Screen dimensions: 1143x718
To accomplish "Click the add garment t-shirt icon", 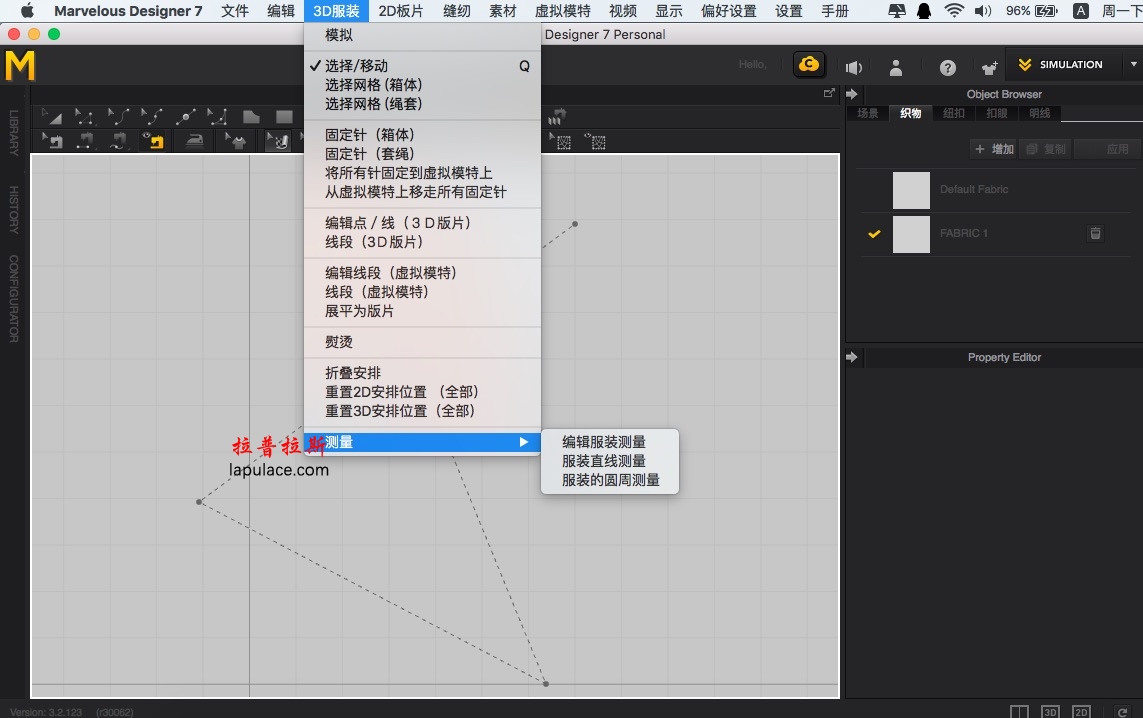I will point(989,68).
